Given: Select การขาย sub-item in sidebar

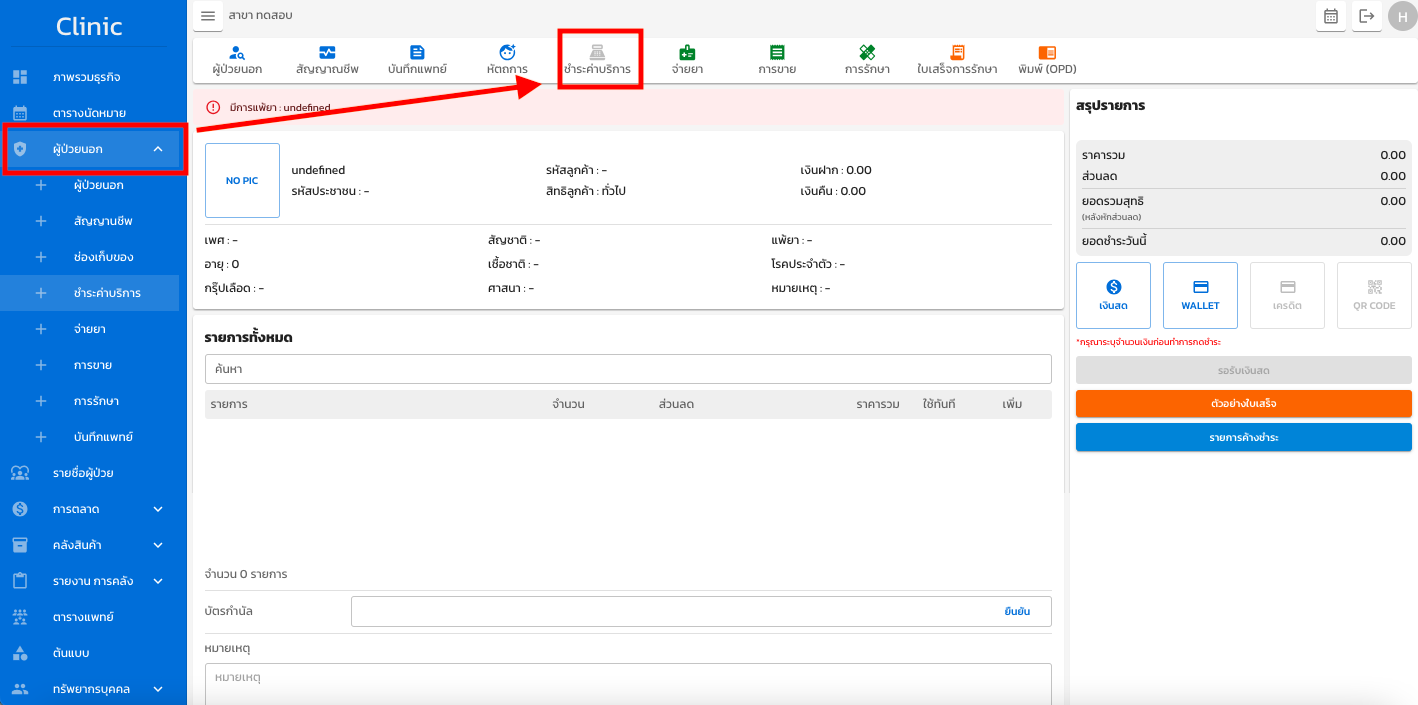Looking at the screenshot, I should click(x=92, y=365).
